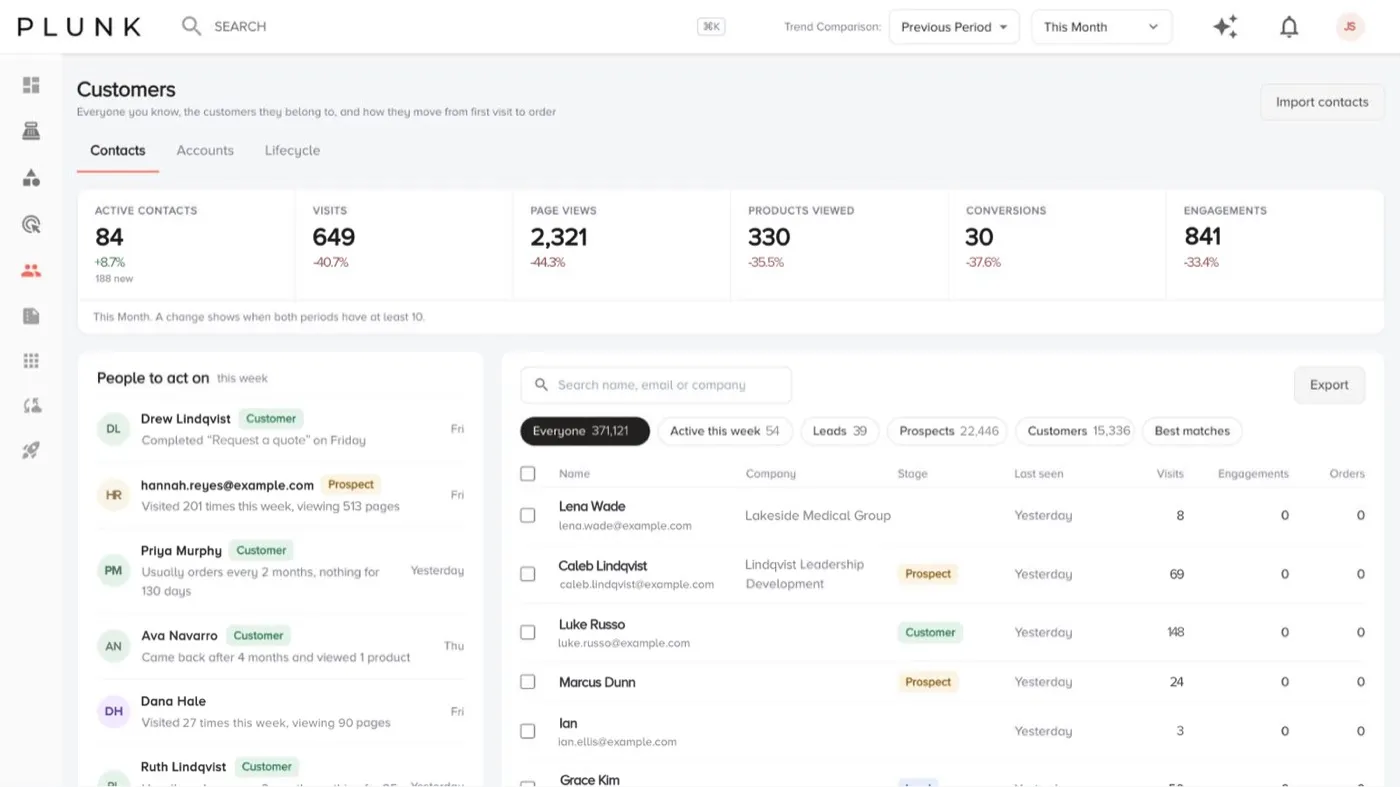The width and height of the screenshot is (1400, 787).
Task: Click the Export button
Action: point(1329,385)
